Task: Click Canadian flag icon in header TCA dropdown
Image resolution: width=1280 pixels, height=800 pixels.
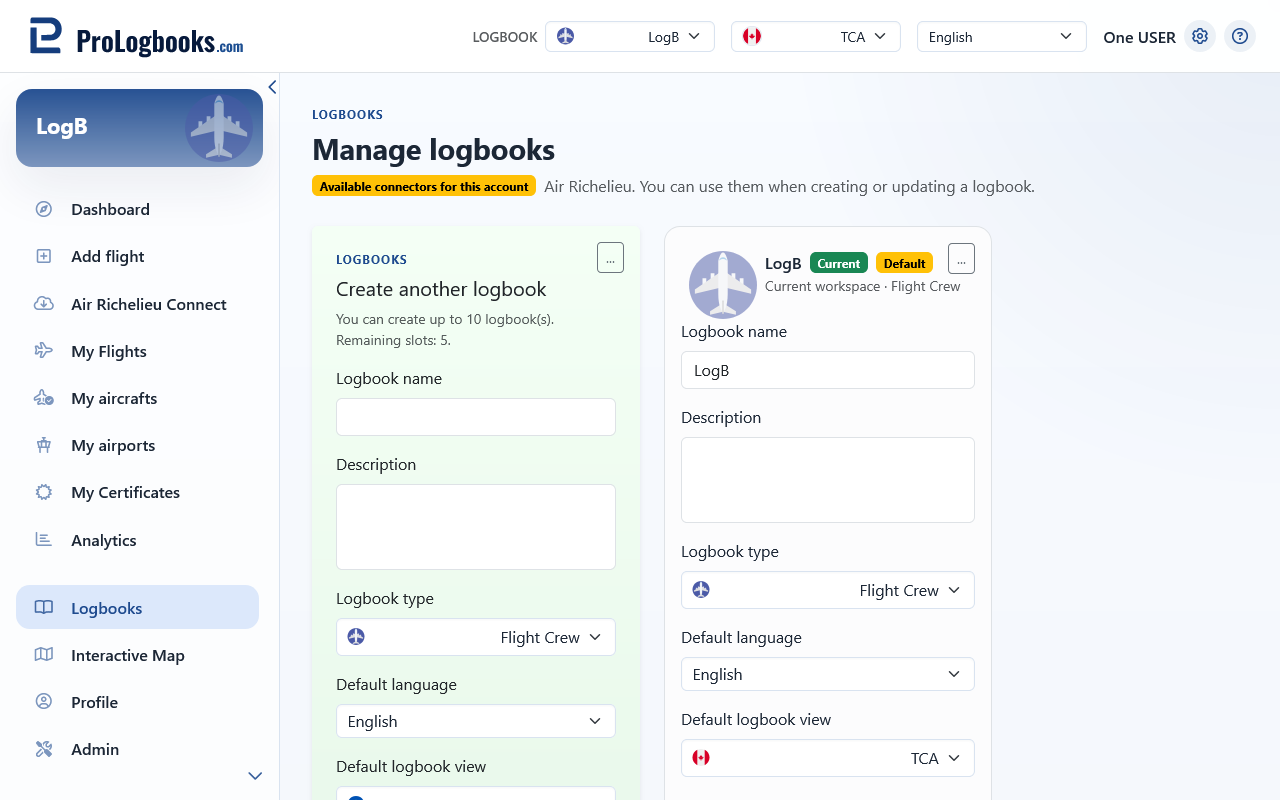Action: [x=752, y=36]
